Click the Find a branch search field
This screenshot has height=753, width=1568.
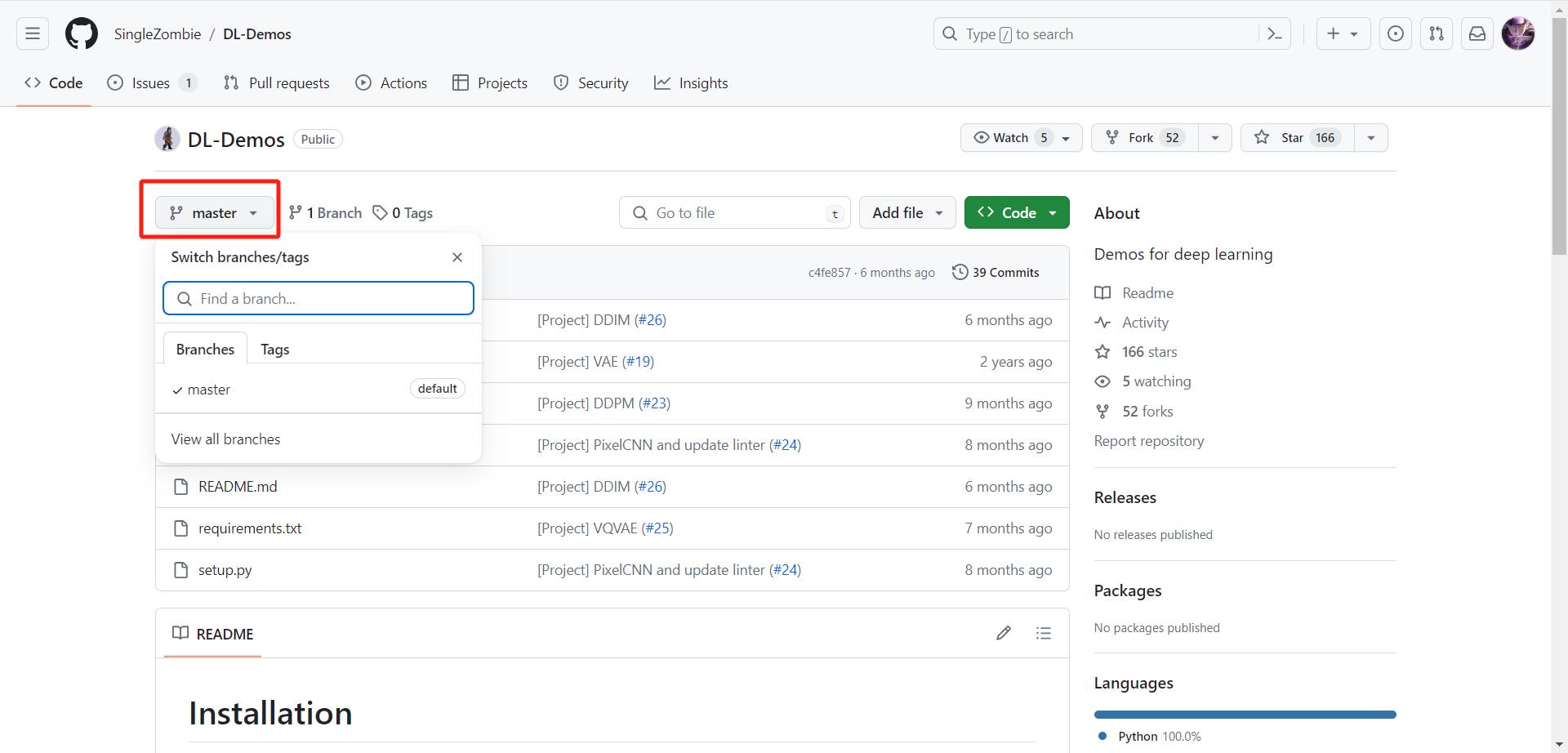(x=318, y=298)
